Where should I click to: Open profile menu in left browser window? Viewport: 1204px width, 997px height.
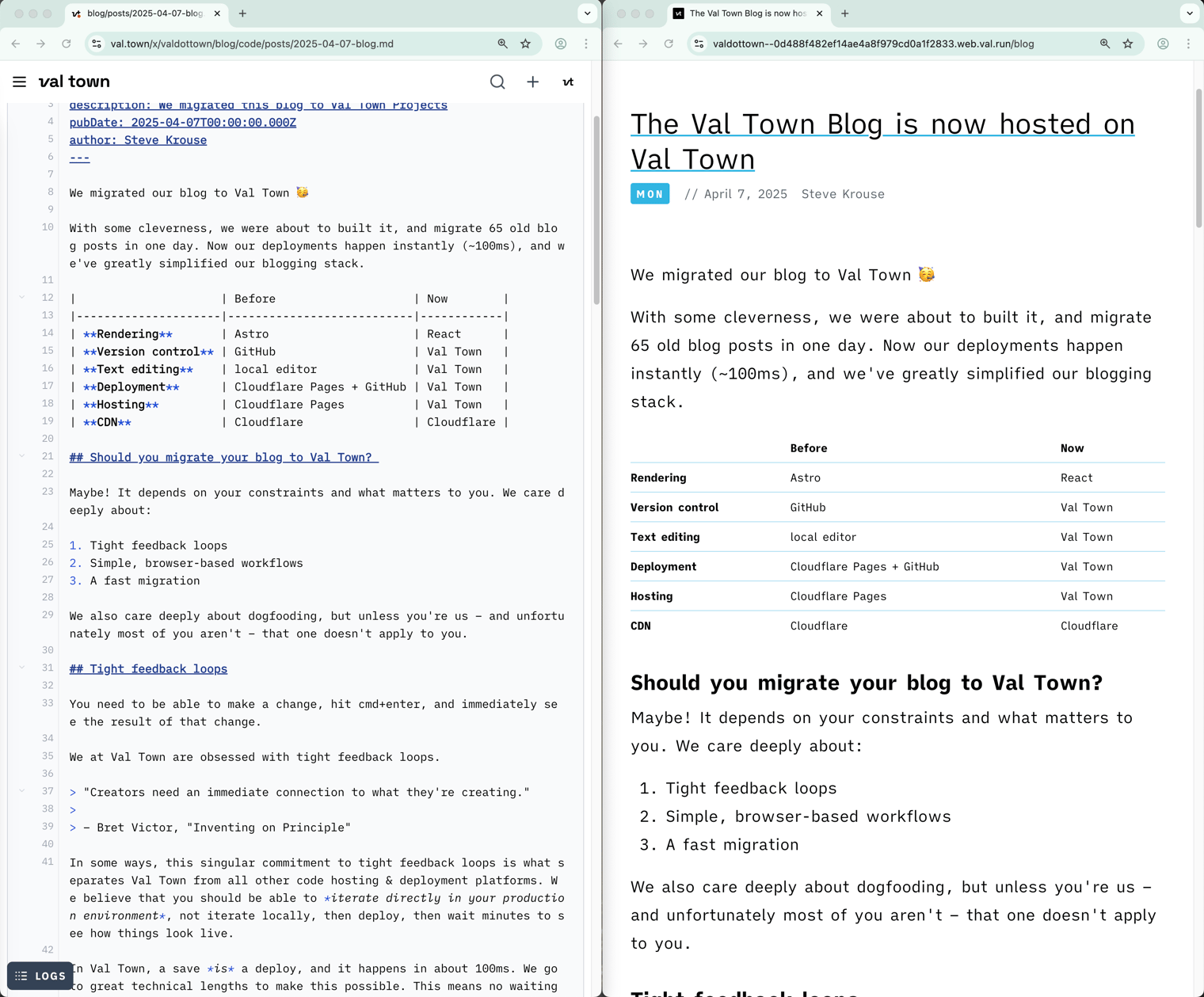tap(561, 44)
